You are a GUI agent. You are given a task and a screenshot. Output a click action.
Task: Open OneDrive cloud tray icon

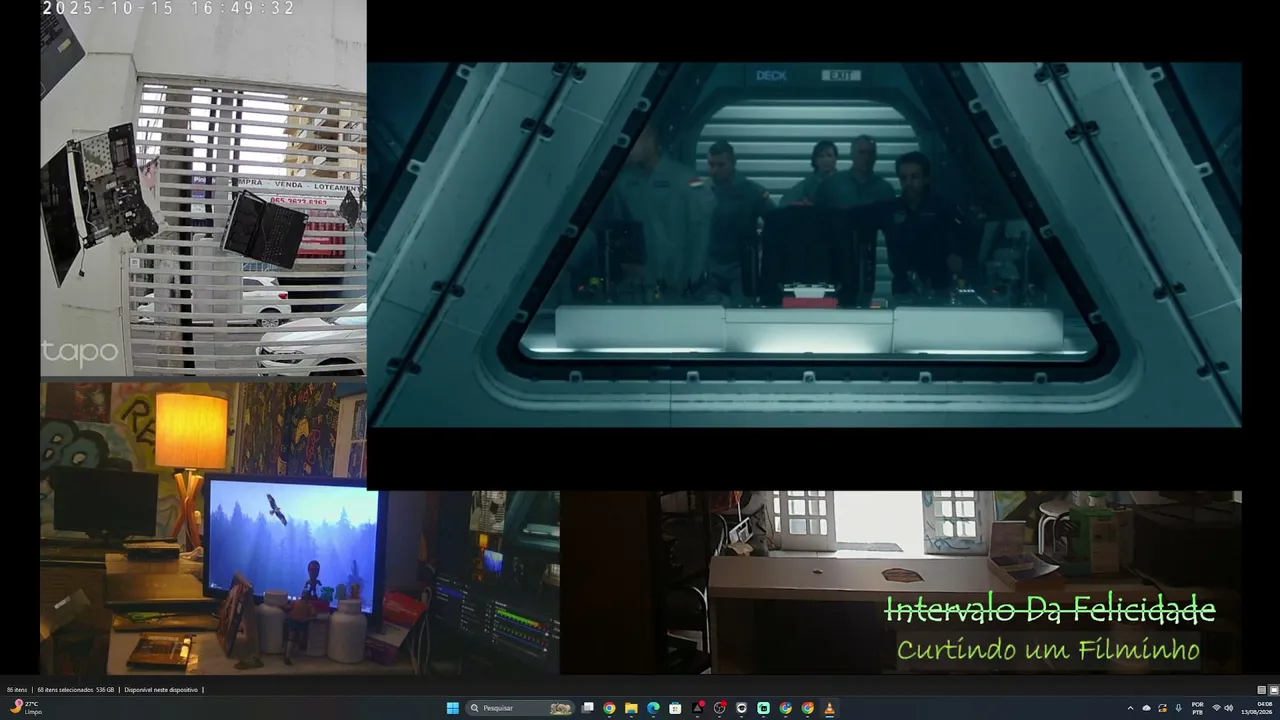[1146, 708]
